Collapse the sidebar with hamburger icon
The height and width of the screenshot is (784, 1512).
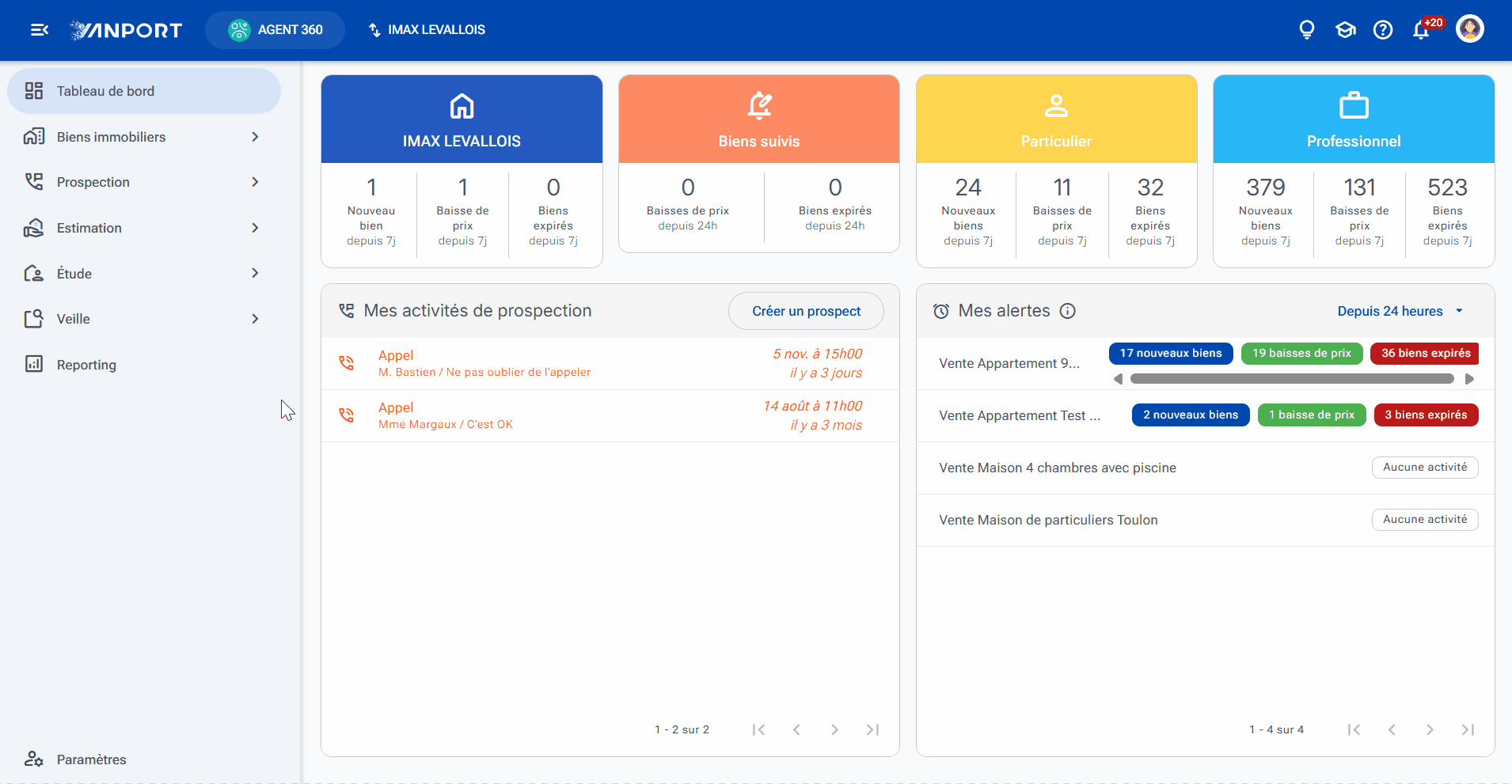tap(40, 30)
